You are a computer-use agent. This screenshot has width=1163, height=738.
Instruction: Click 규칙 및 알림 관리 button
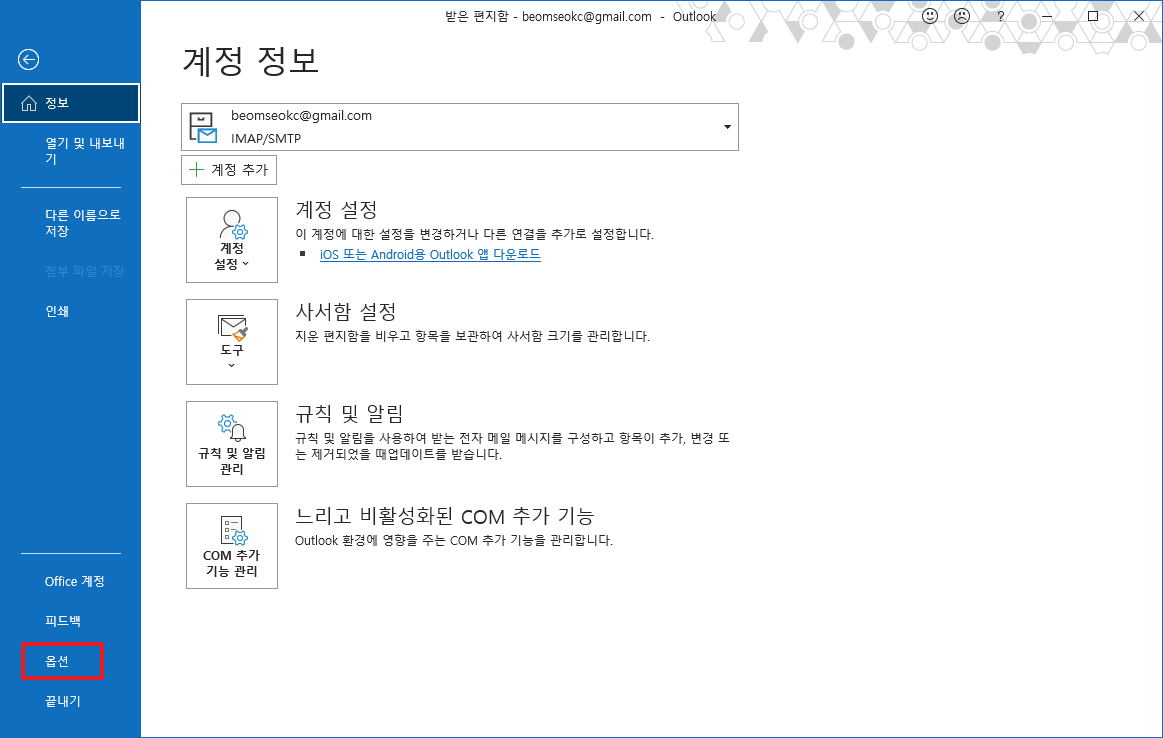[232, 444]
